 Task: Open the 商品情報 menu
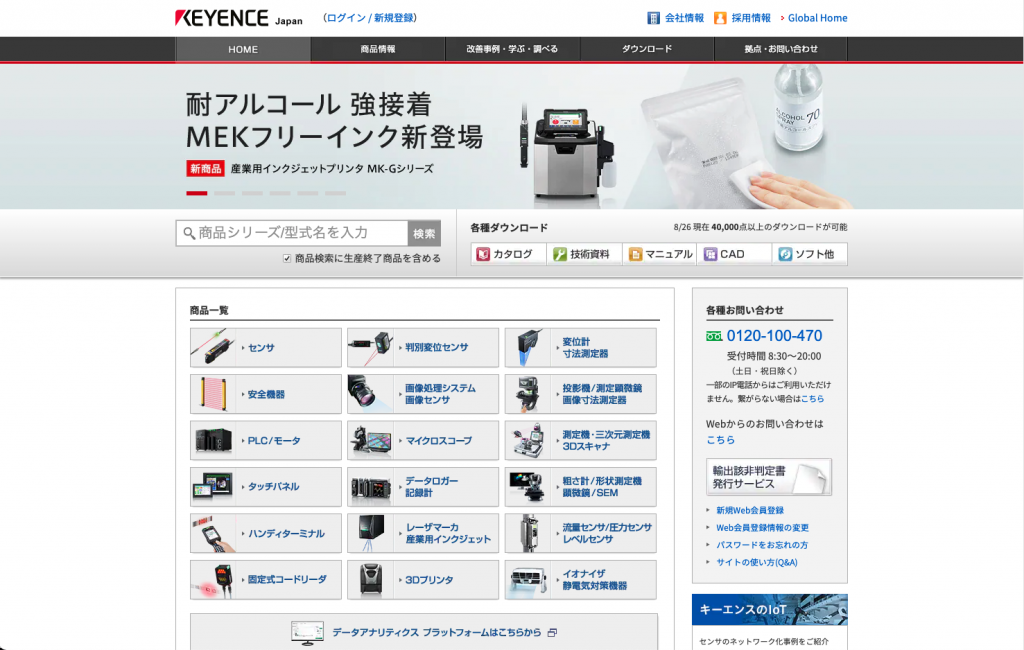click(377, 49)
